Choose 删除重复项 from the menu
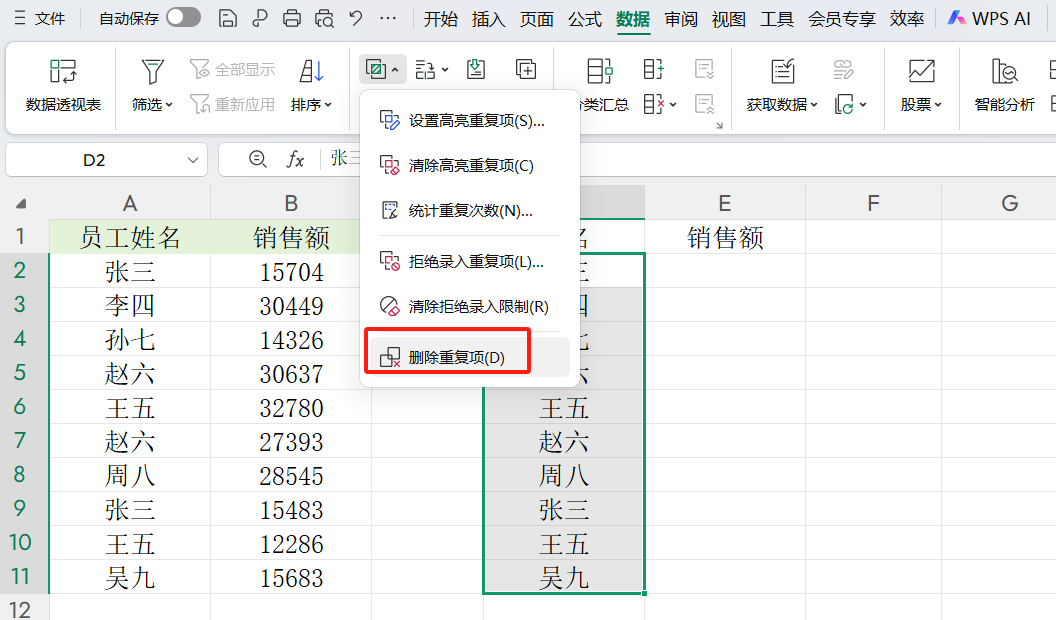1056x620 pixels. click(446, 352)
